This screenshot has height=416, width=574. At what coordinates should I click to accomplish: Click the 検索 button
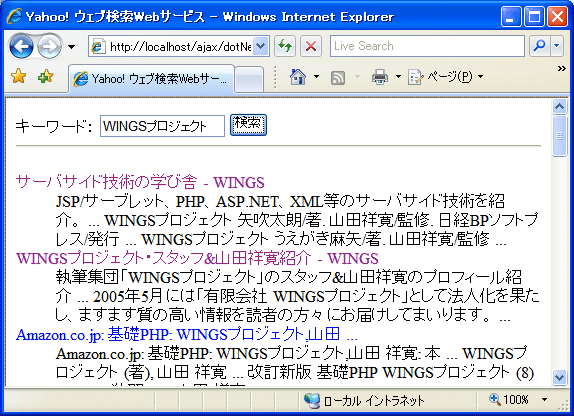tap(248, 125)
